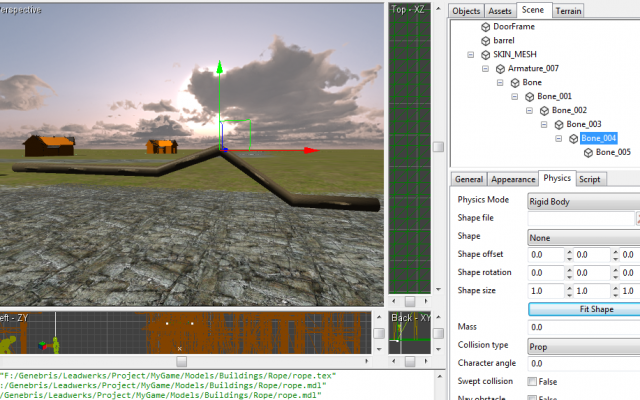Switch to the Assets tab
Image resolution: width=640 pixels, height=400 pixels.
point(500,10)
